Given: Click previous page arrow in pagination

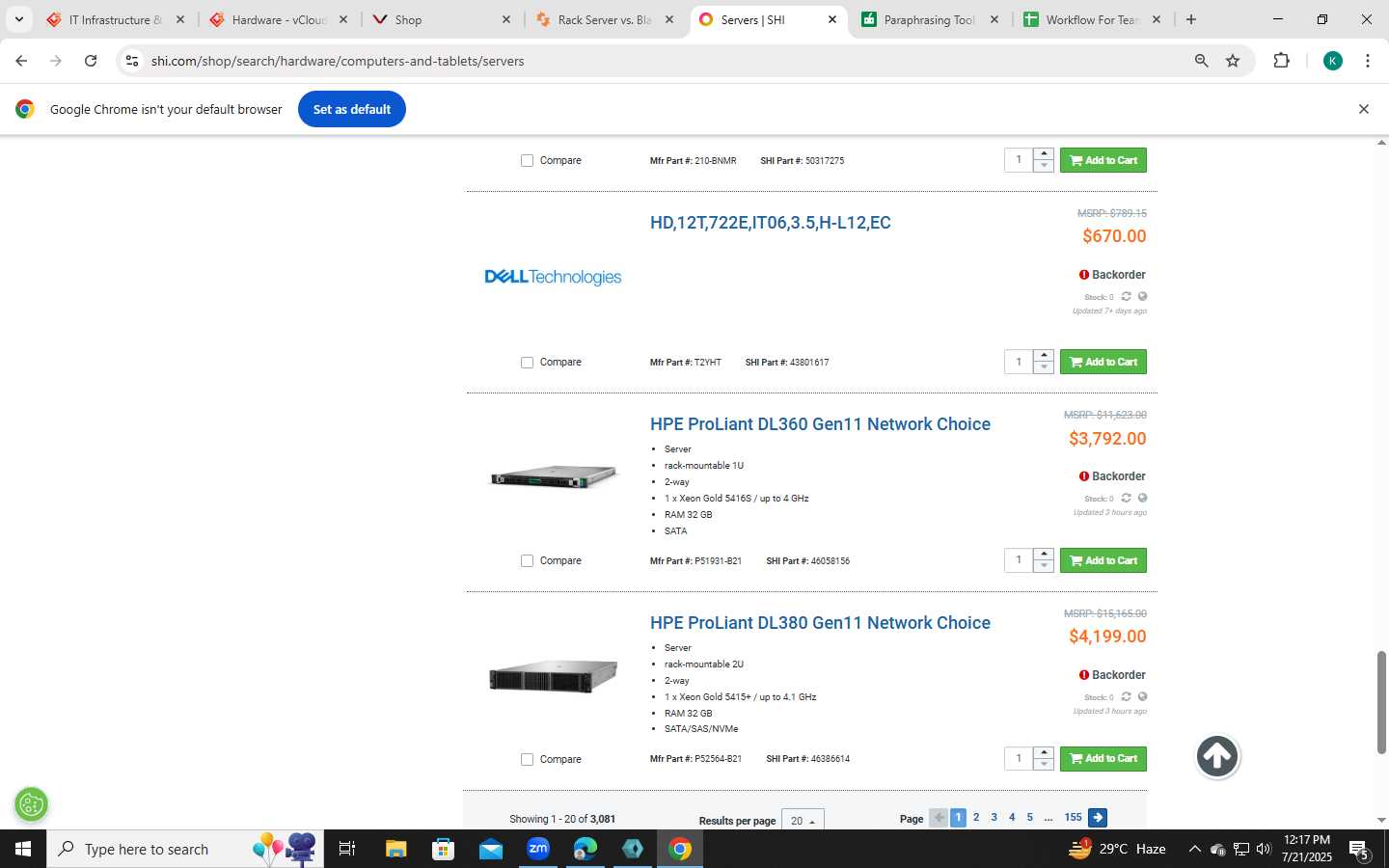Looking at the screenshot, I should (x=939, y=818).
